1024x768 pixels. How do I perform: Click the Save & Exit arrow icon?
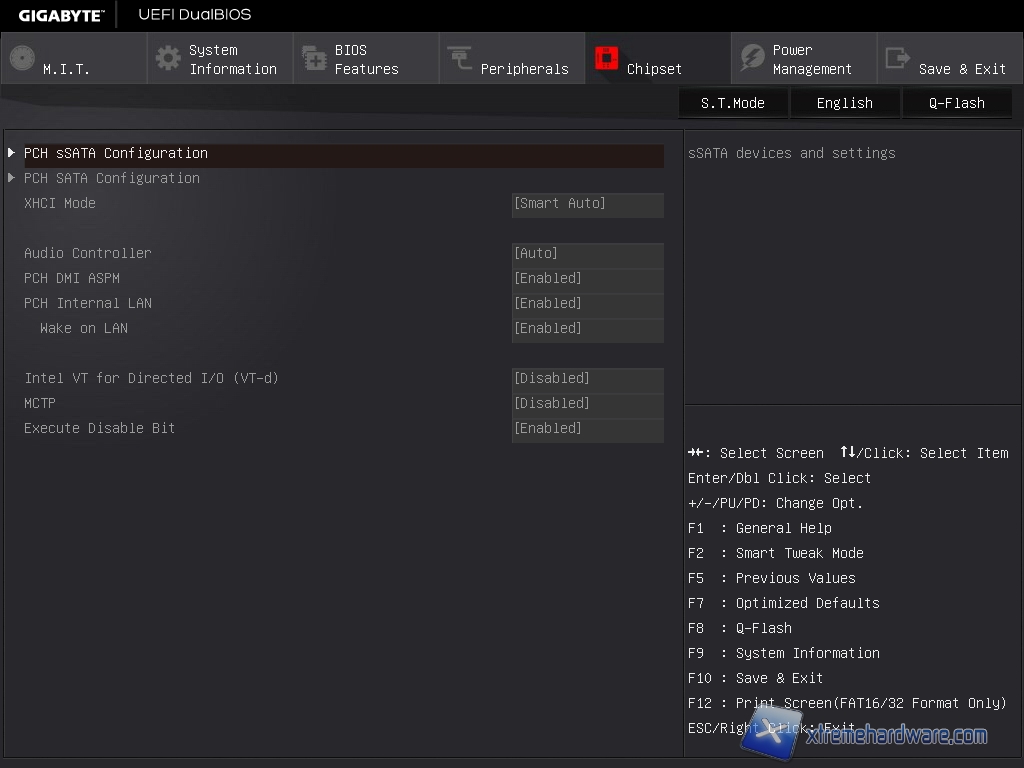(898, 58)
